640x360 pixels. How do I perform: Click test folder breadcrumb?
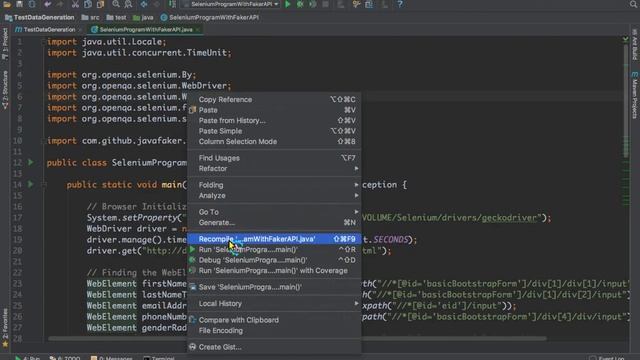(117, 18)
